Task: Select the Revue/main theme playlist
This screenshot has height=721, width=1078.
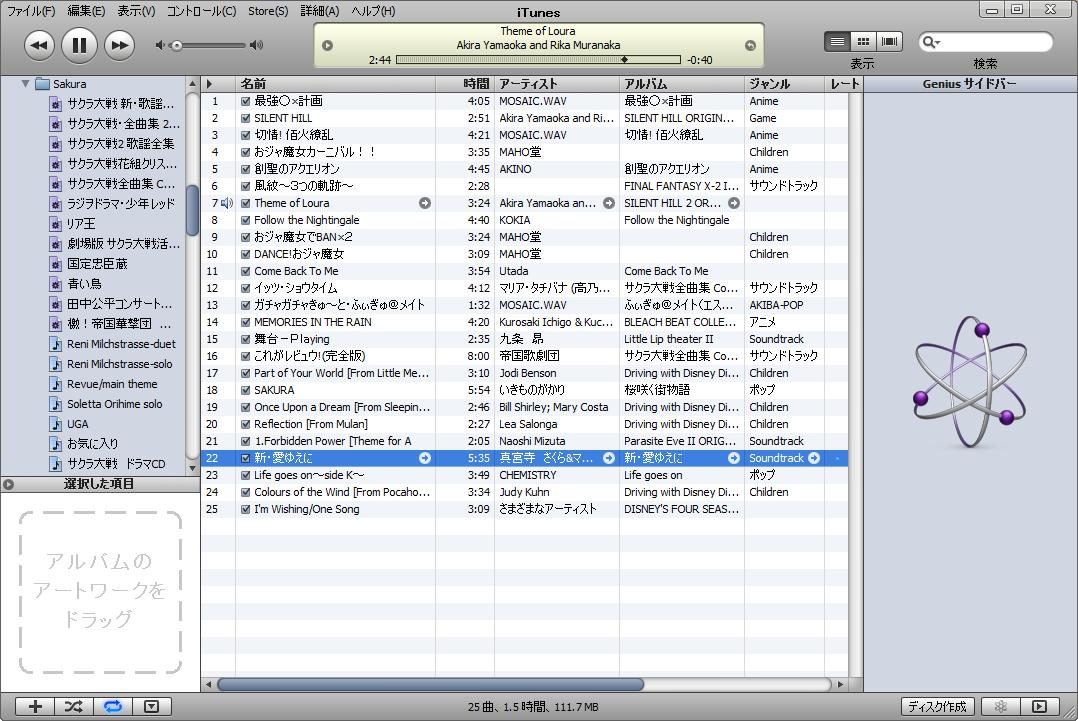Action: 112,384
